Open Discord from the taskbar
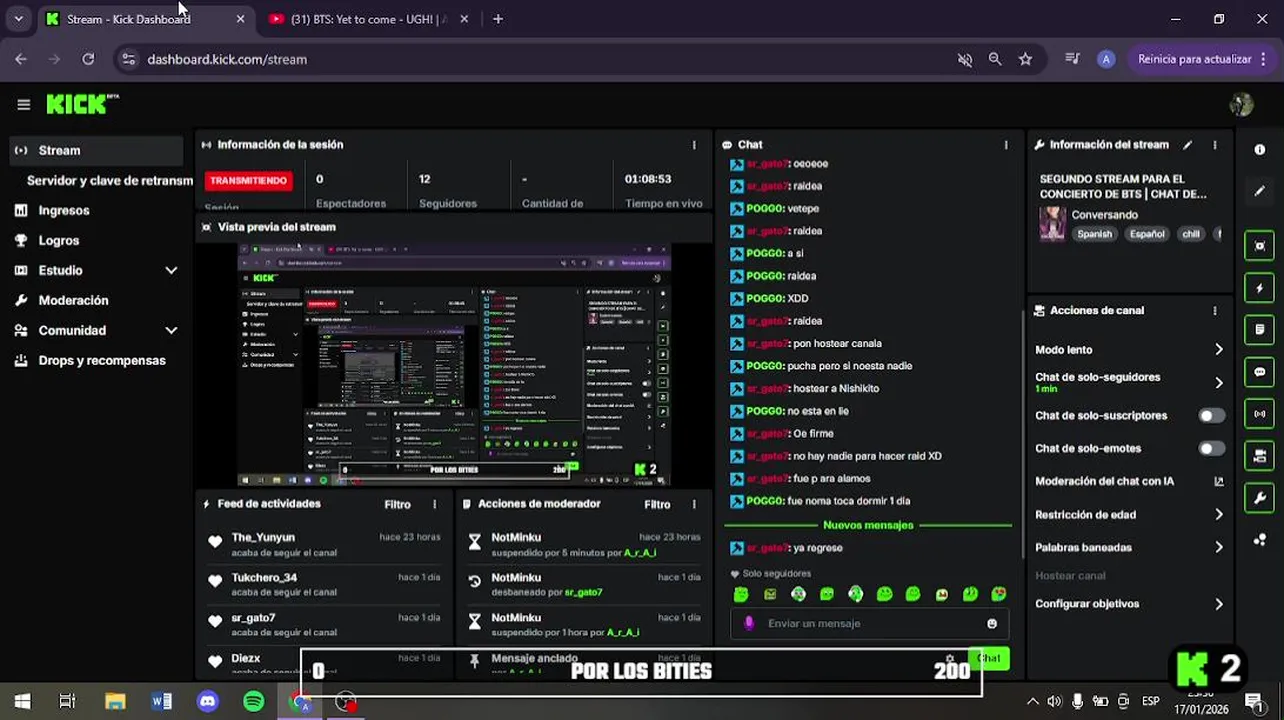 pyautogui.click(x=207, y=702)
